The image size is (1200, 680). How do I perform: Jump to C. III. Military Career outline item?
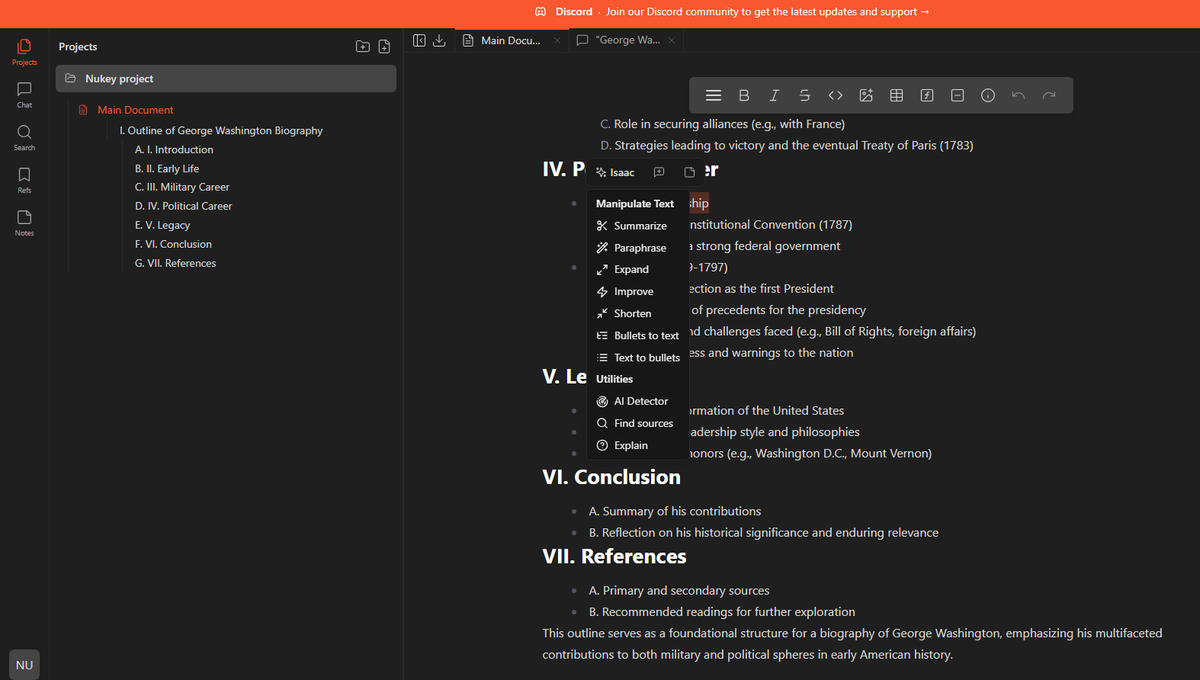[182, 187]
